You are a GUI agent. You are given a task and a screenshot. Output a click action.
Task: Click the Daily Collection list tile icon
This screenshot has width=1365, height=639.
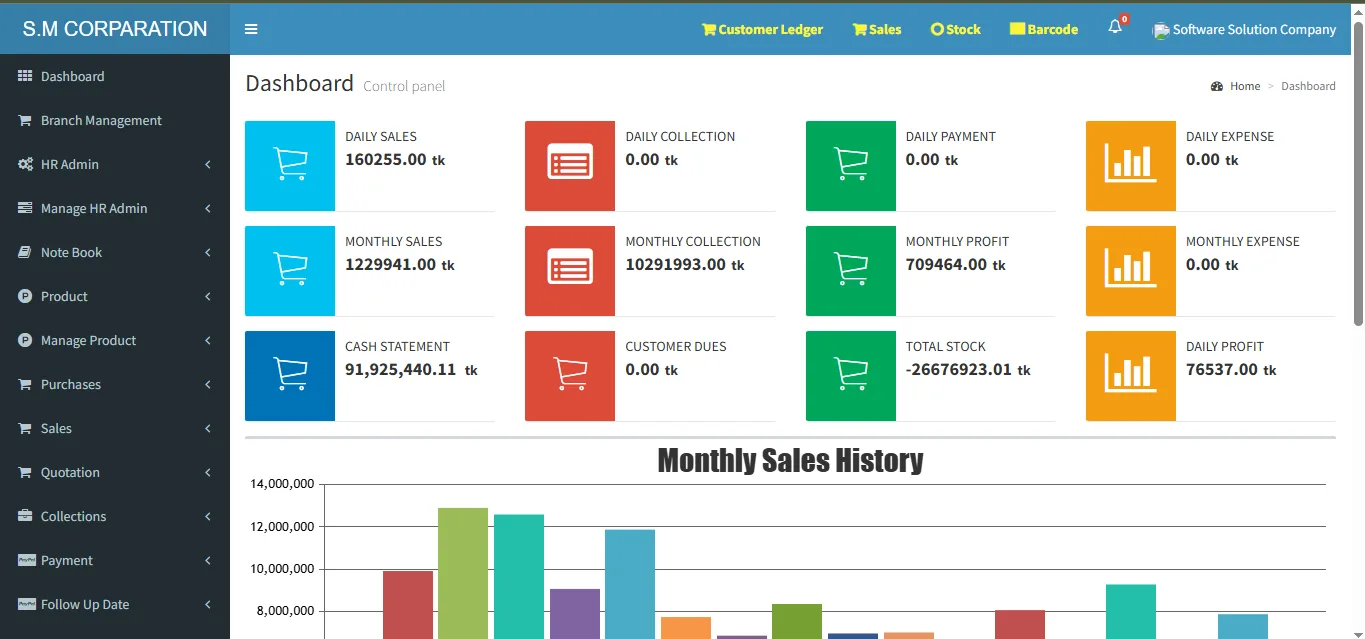tap(570, 166)
